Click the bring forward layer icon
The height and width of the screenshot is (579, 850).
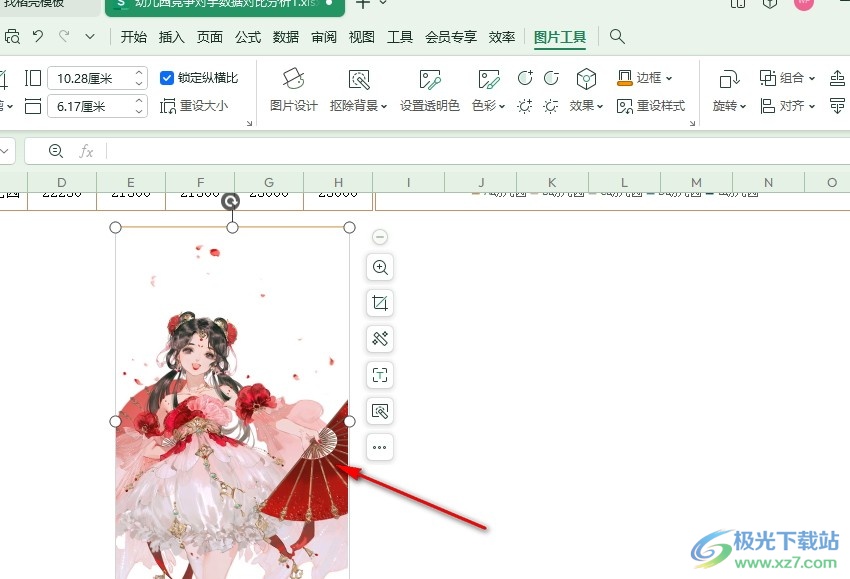coord(838,78)
